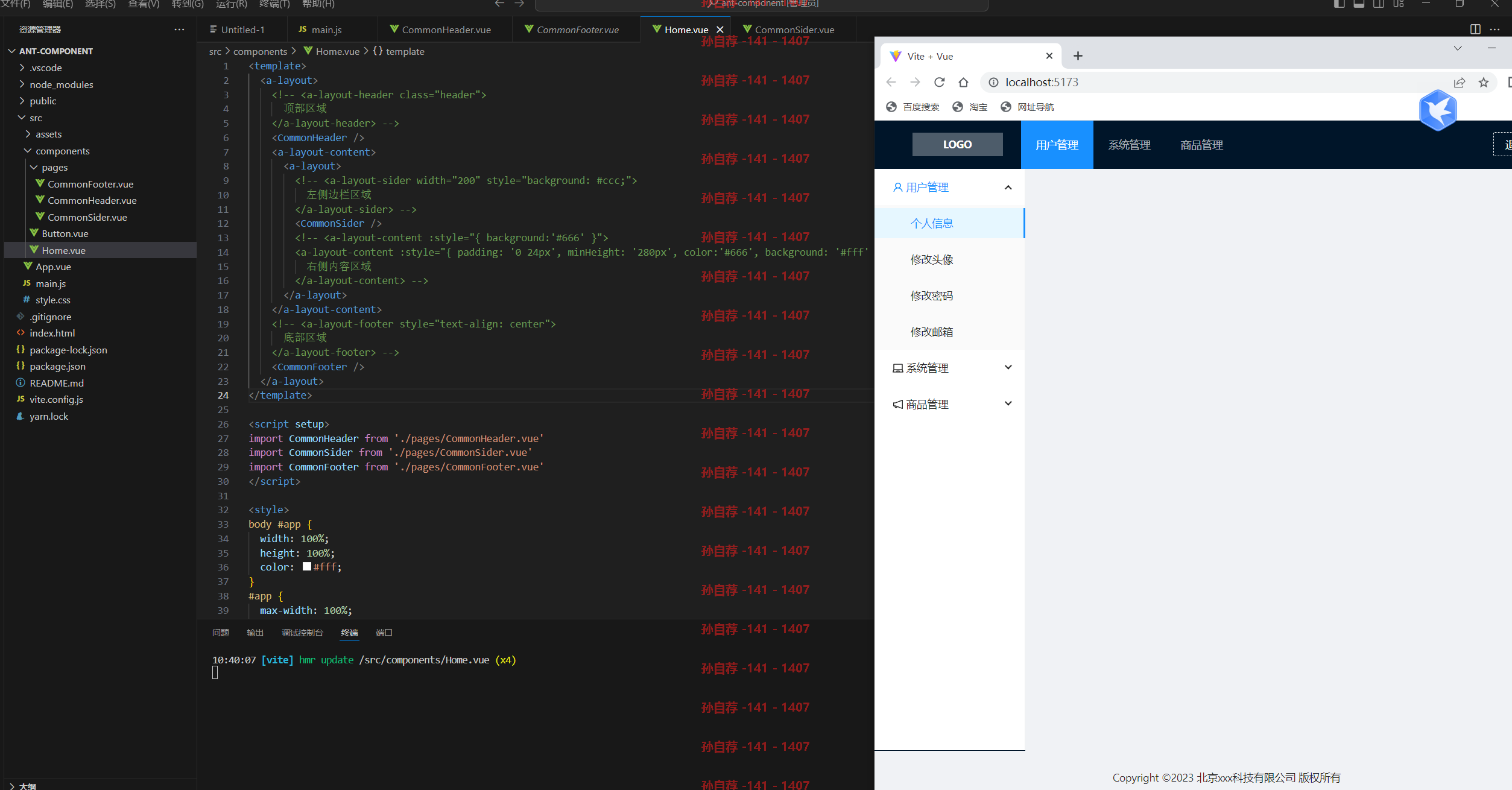Select 系统管理 in top navigation
1512x790 pixels.
(1129, 145)
